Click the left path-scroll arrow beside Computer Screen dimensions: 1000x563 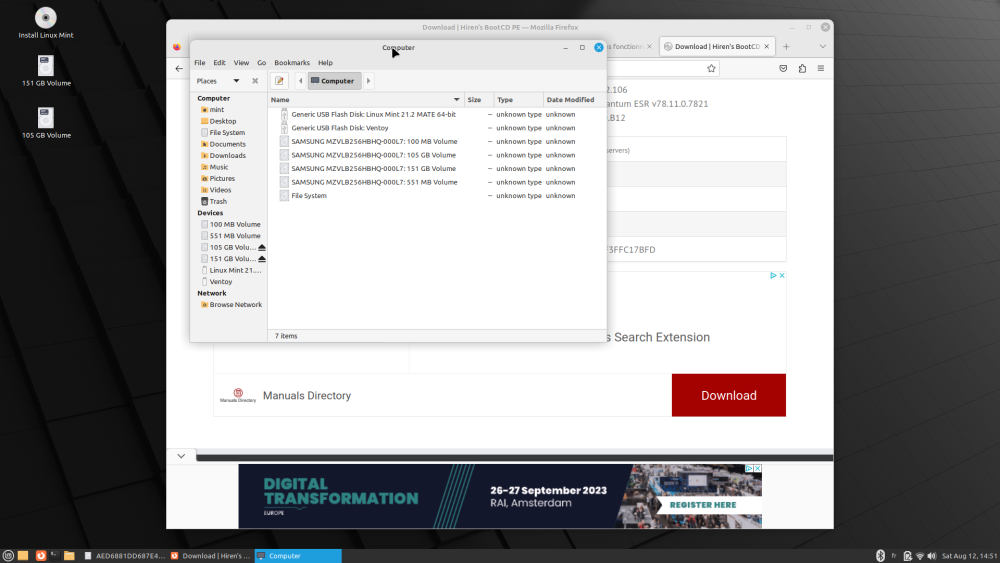300,81
